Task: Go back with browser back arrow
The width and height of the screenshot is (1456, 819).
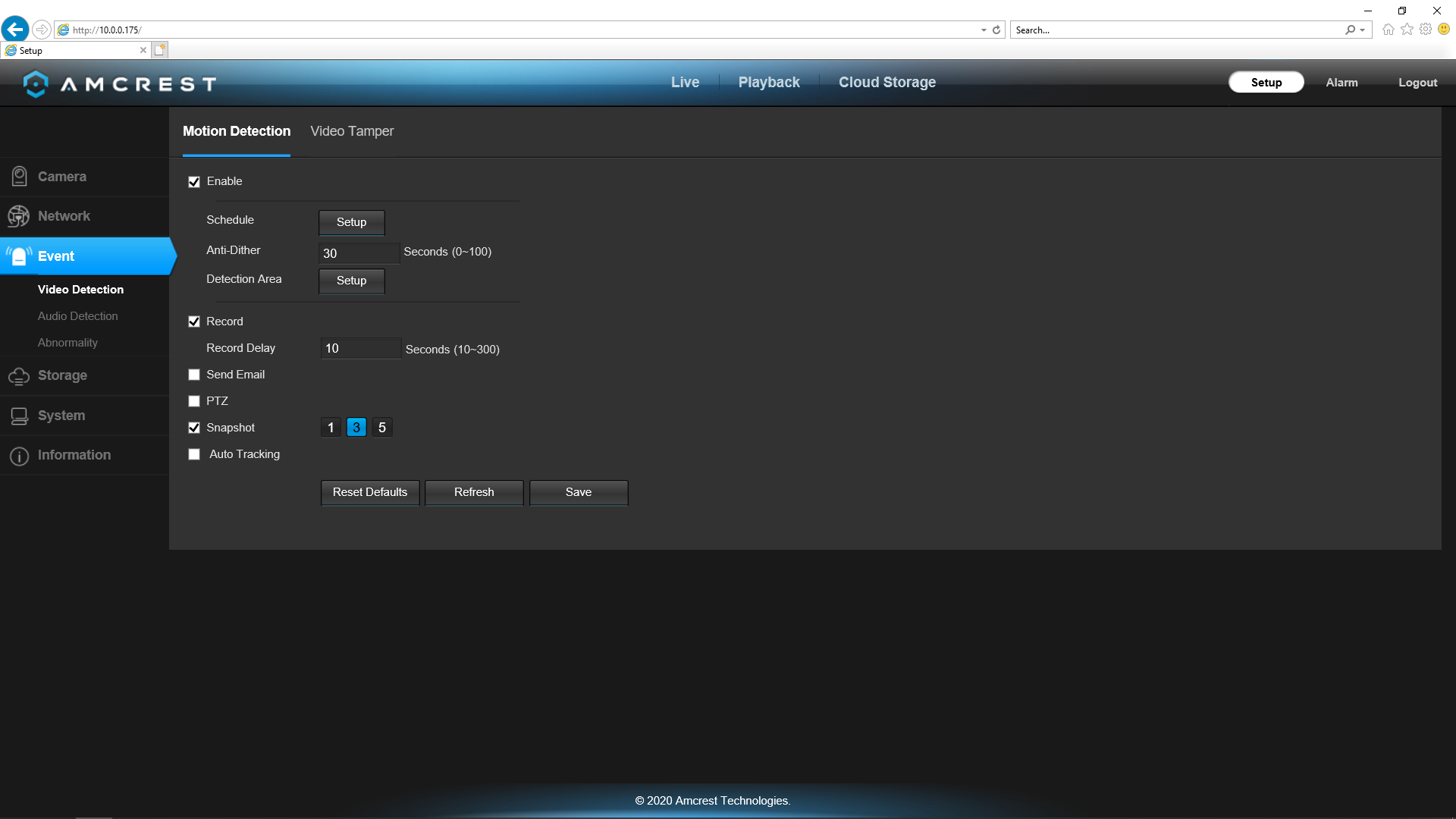Action: (14, 30)
